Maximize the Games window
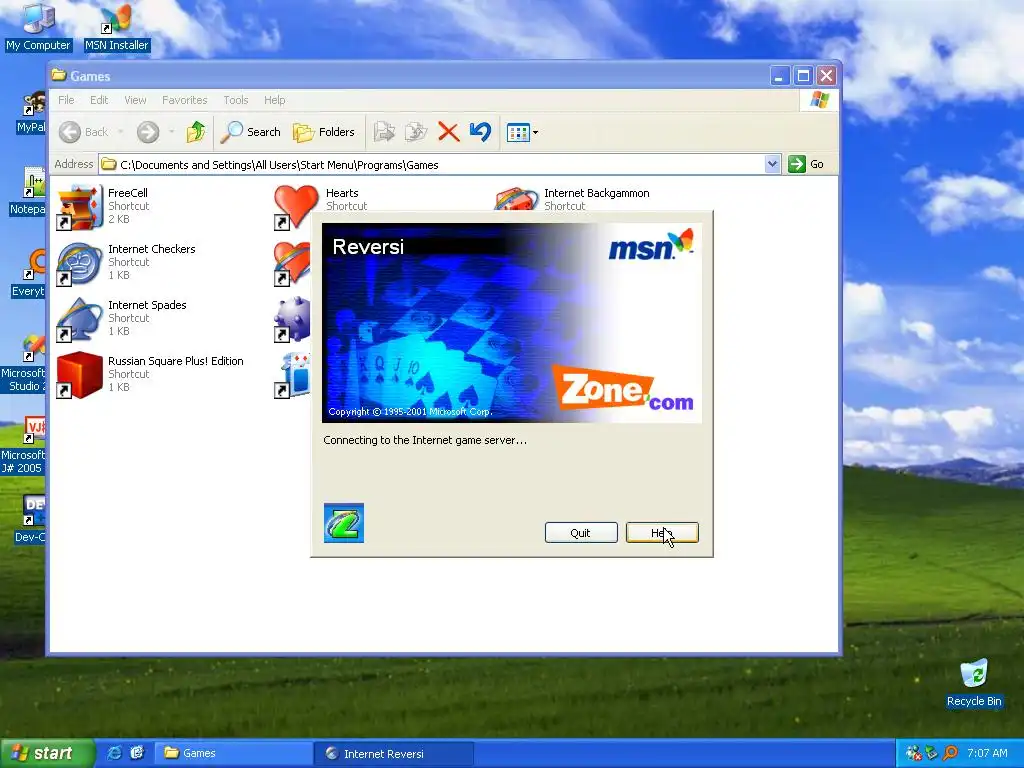The height and width of the screenshot is (768, 1024). (x=803, y=76)
